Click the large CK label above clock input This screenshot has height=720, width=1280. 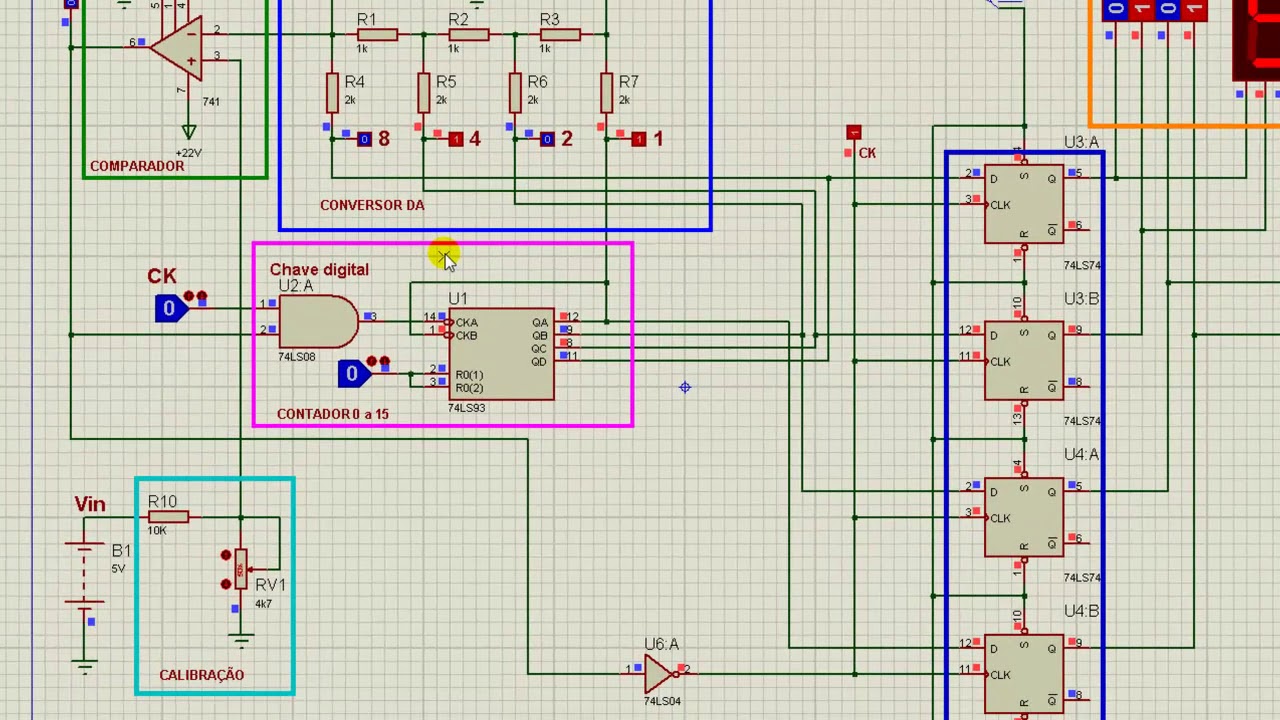(x=162, y=277)
